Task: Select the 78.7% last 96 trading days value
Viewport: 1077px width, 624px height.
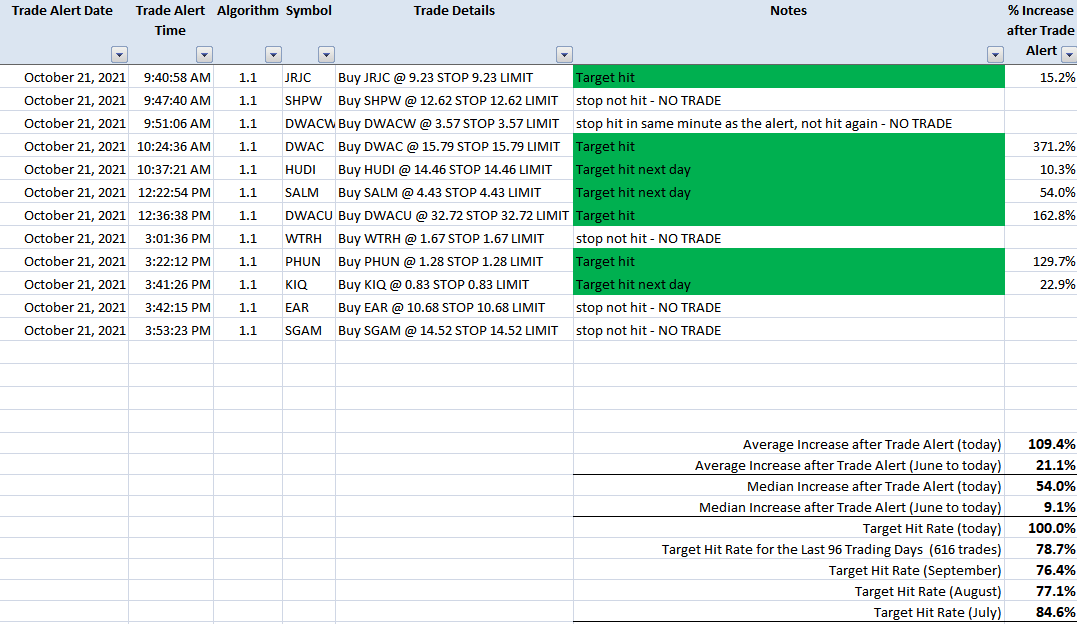Action: (1041, 549)
